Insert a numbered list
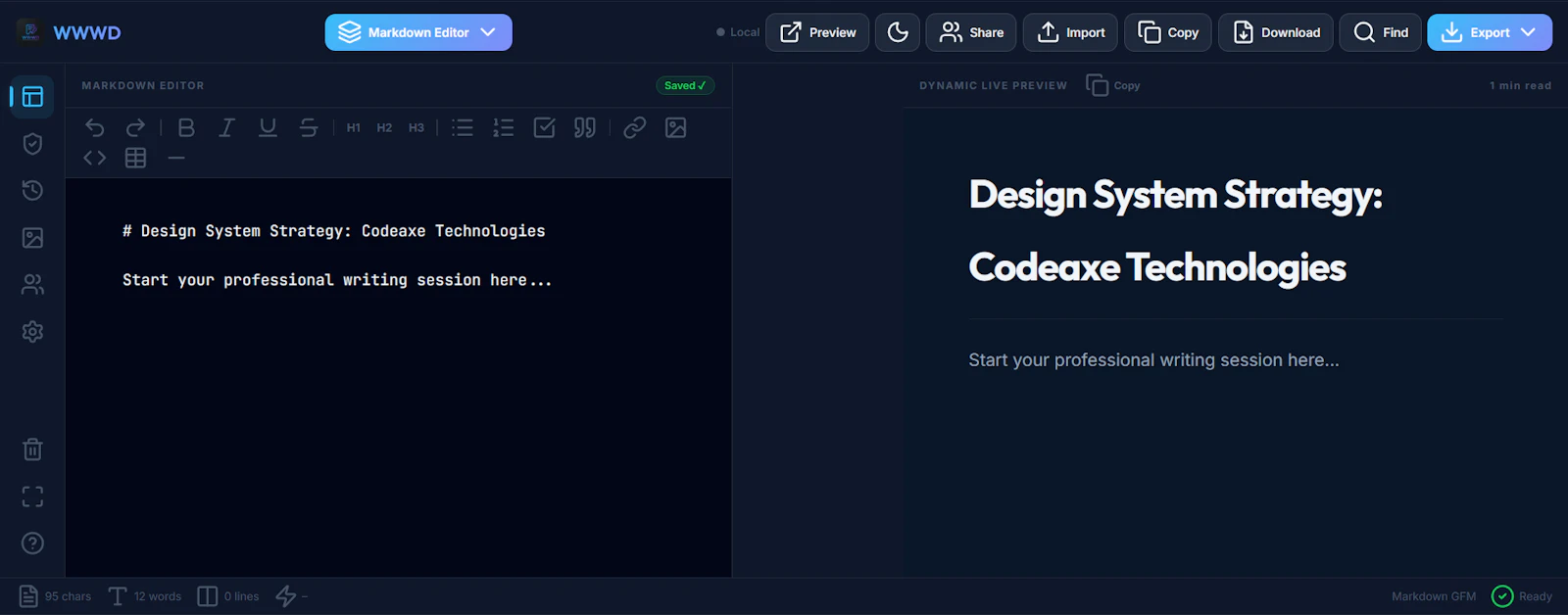Image resolution: width=1568 pixels, height=615 pixels. 504,127
